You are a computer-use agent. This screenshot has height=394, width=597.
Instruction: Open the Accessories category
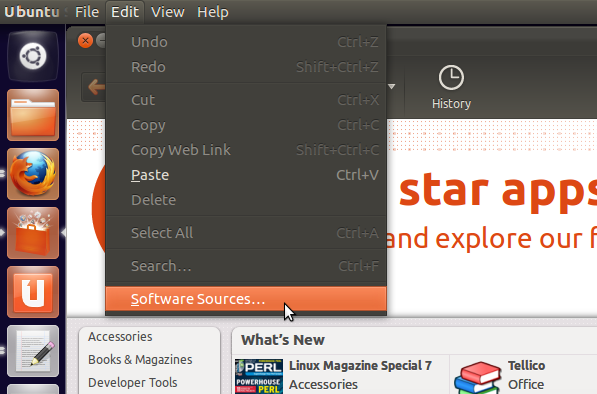(x=120, y=337)
